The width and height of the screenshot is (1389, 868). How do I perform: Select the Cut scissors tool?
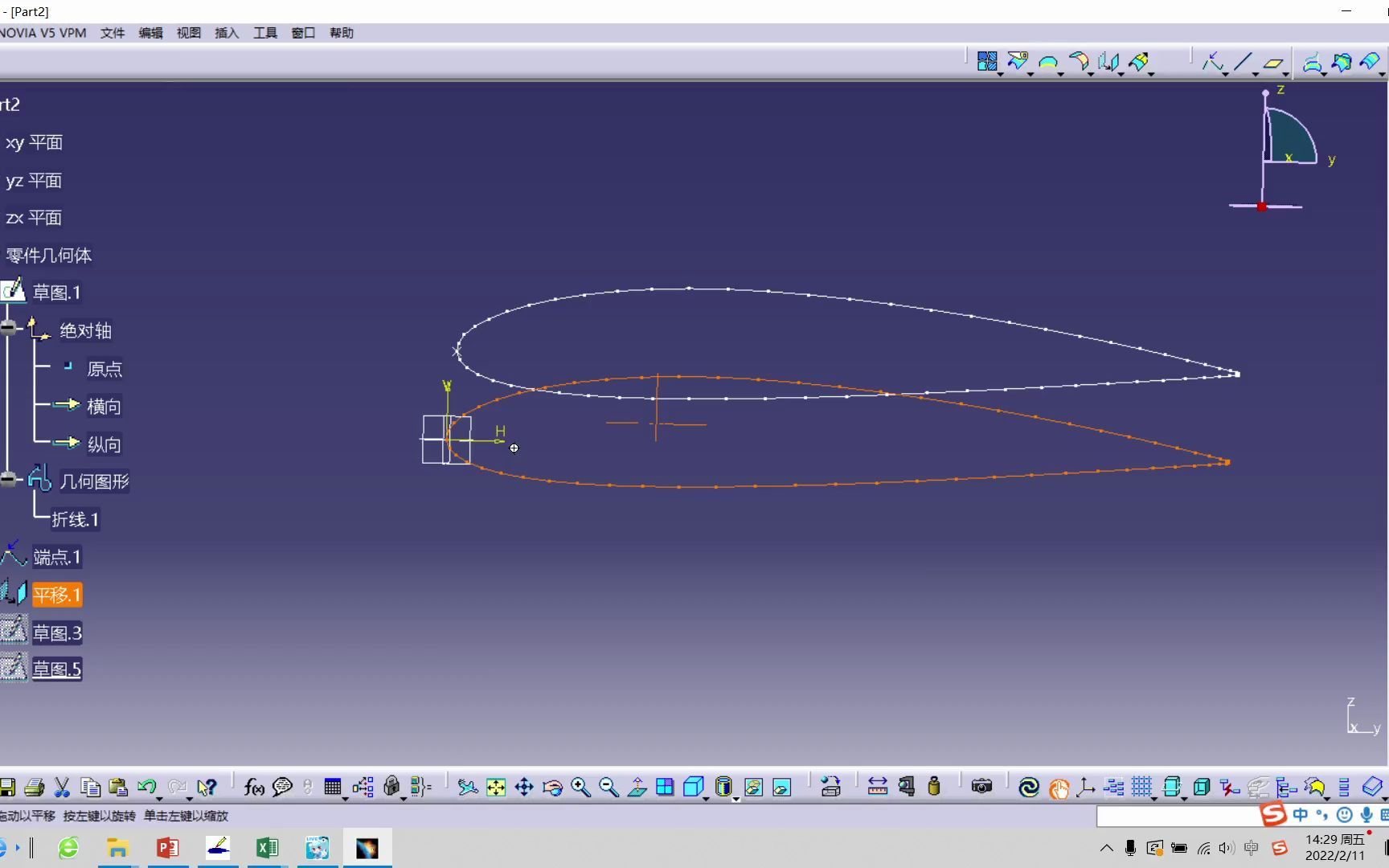62,787
